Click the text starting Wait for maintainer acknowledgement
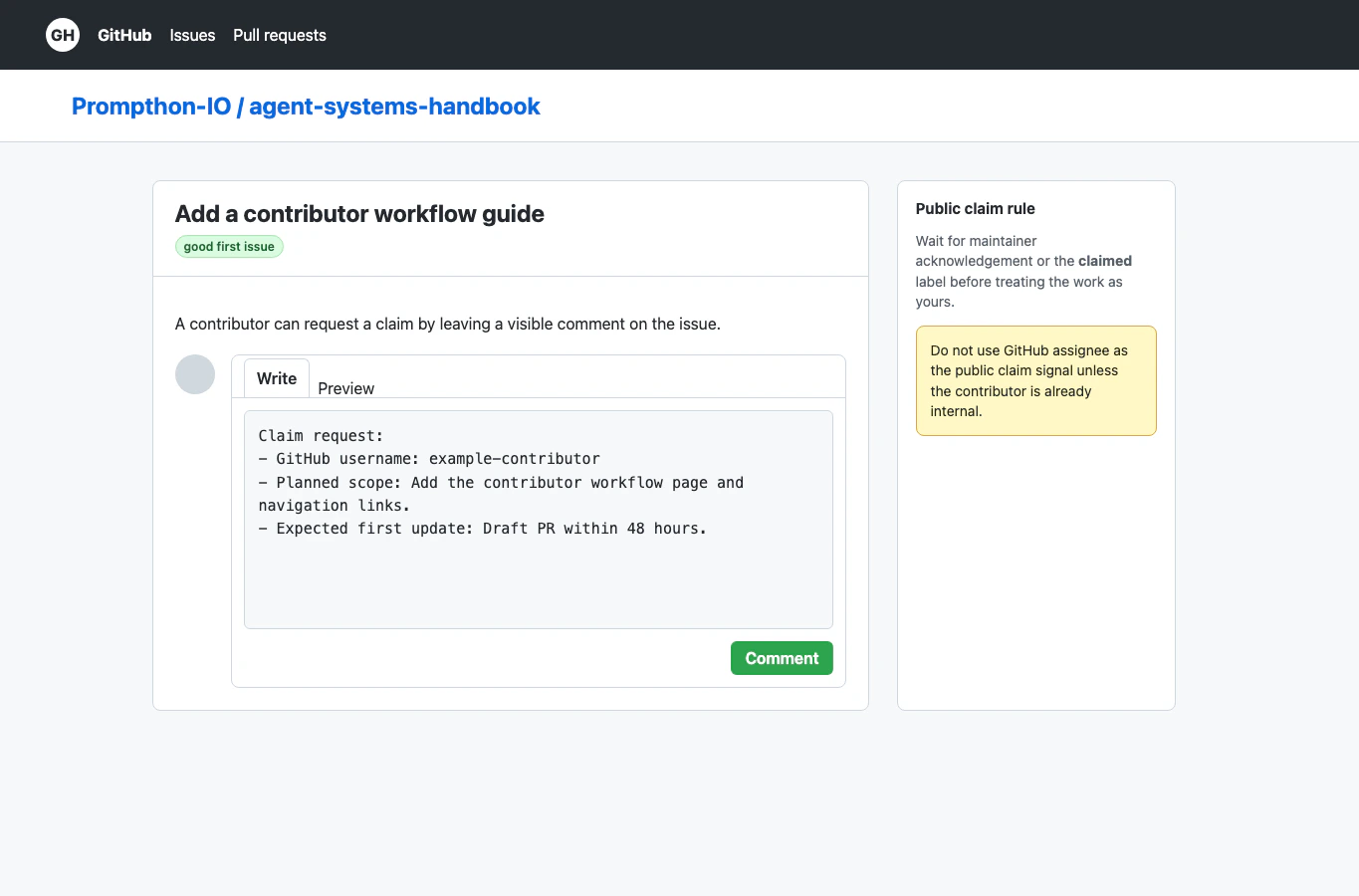Viewport: 1359px width, 896px height. [x=1024, y=272]
